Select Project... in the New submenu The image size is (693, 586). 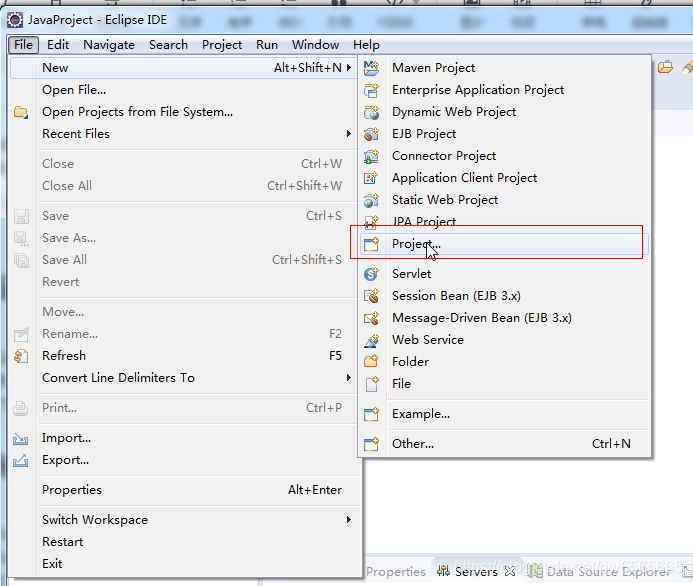click(x=504, y=244)
